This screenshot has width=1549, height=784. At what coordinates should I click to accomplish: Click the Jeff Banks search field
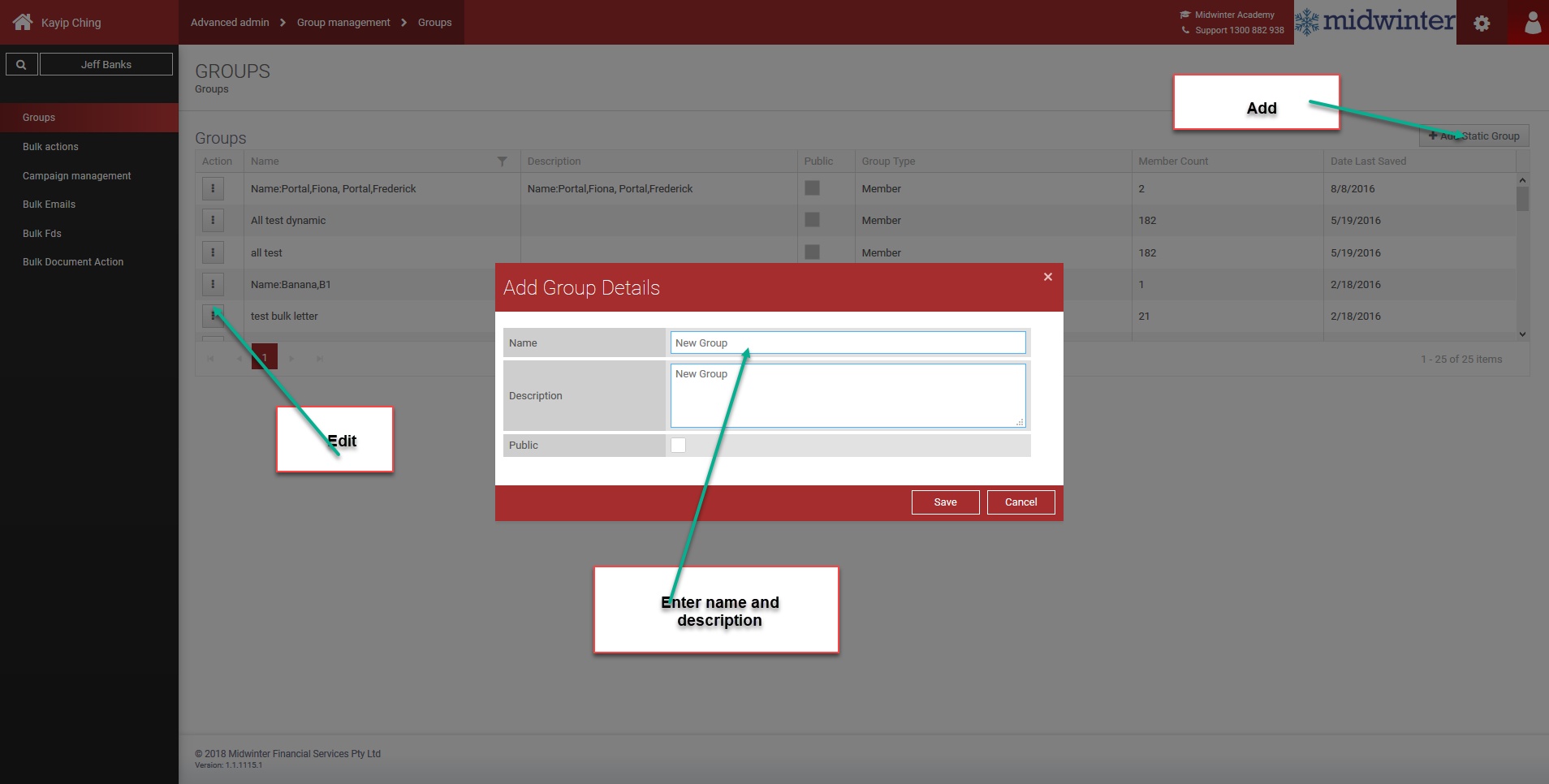tap(106, 64)
